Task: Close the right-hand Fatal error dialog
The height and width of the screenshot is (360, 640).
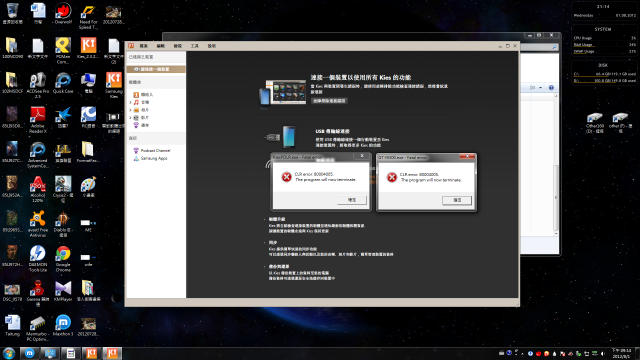Action: 467,156
